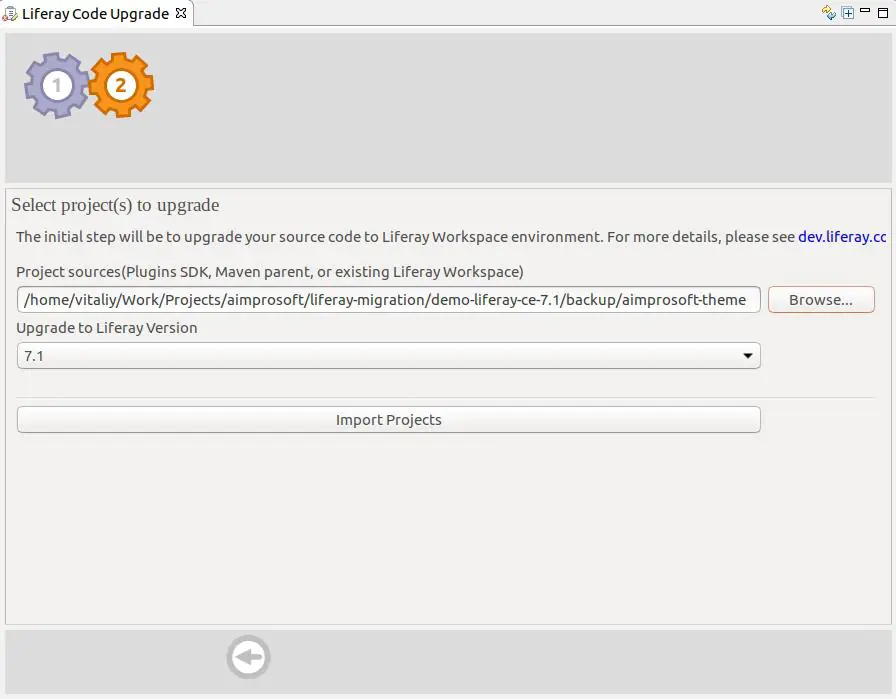
Task: Go back with the left arrow icon
Action: 248,657
